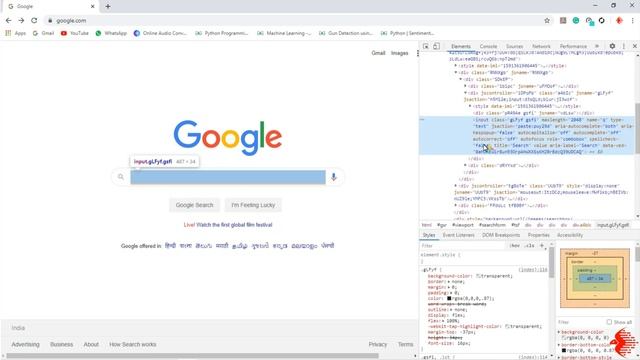
Task: Expand the style node above div Rhhkgb
Action: coord(456,65)
